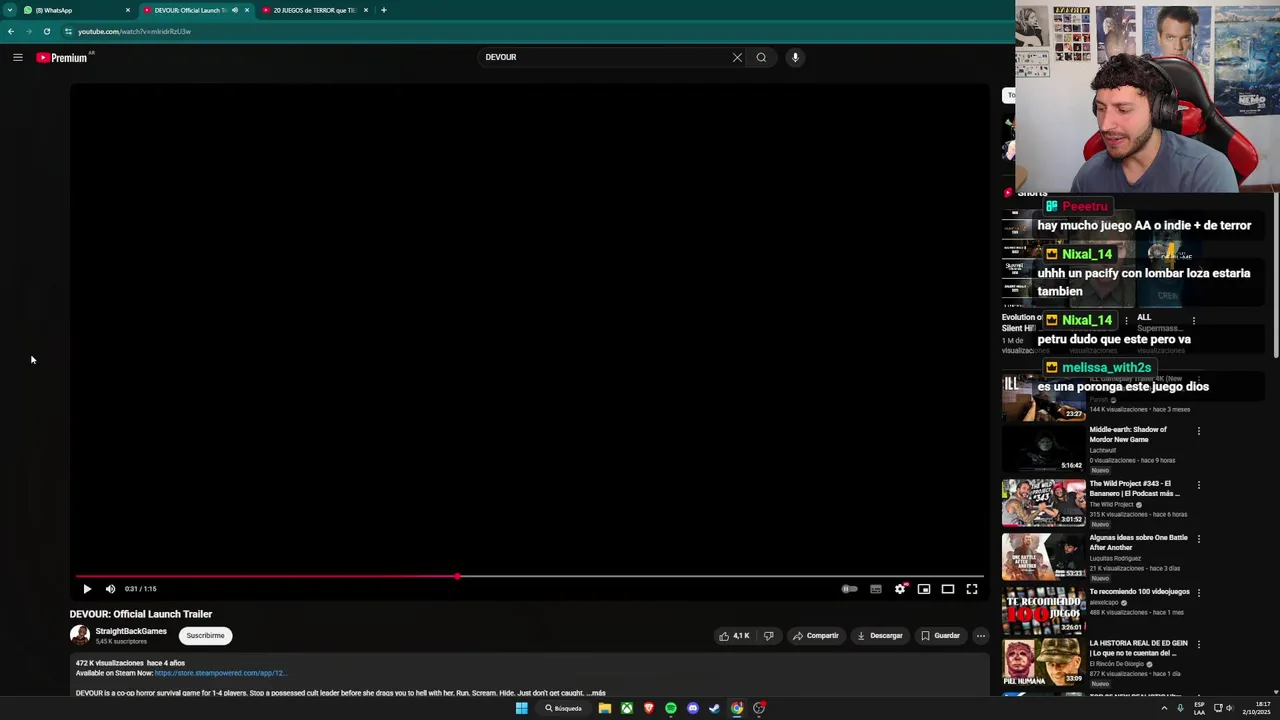Run the search with the magnifier button
Screen dimensions: 1280x720
[x=761, y=57]
